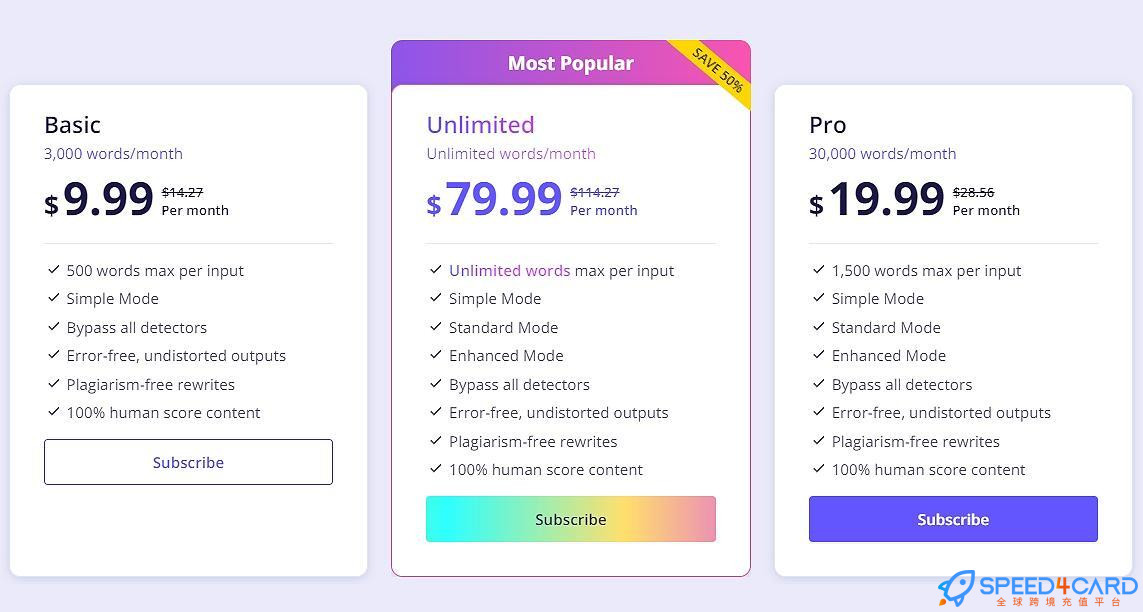
Task: Select the Basic plan title
Action: pyautogui.click(x=72, y=125)
